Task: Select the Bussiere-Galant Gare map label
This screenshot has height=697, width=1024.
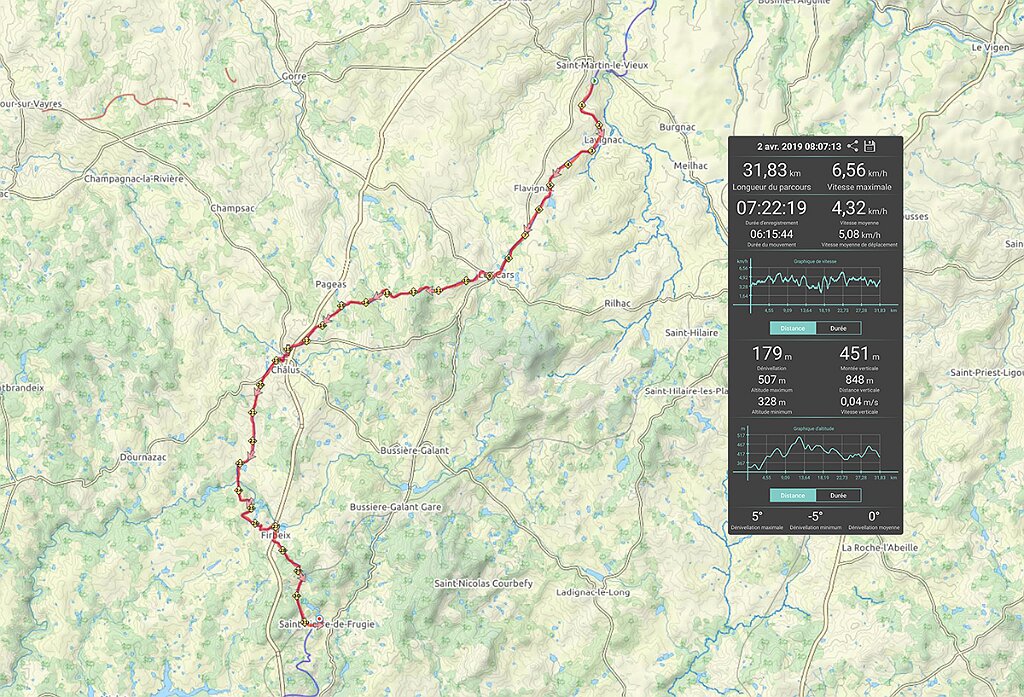Action: pyautogui.click(x=396, y=507)
